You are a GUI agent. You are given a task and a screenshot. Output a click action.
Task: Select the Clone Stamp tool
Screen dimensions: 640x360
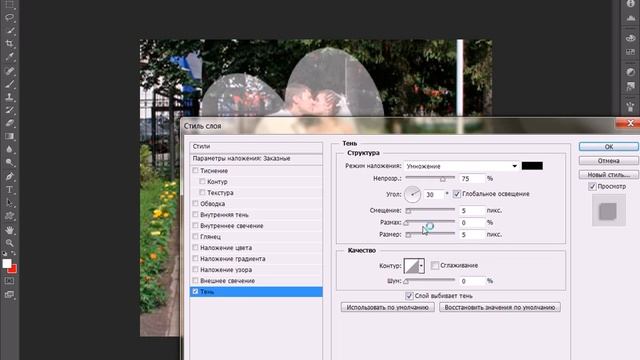[9, 97]
